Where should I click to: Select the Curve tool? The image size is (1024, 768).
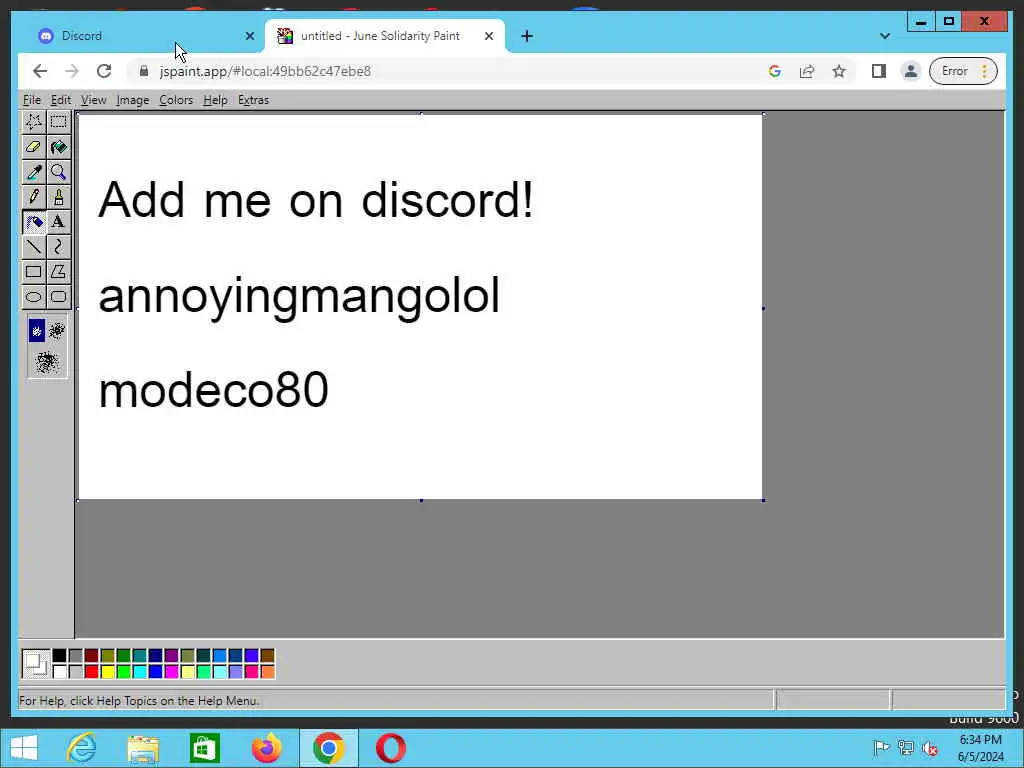tap(59, 247)
